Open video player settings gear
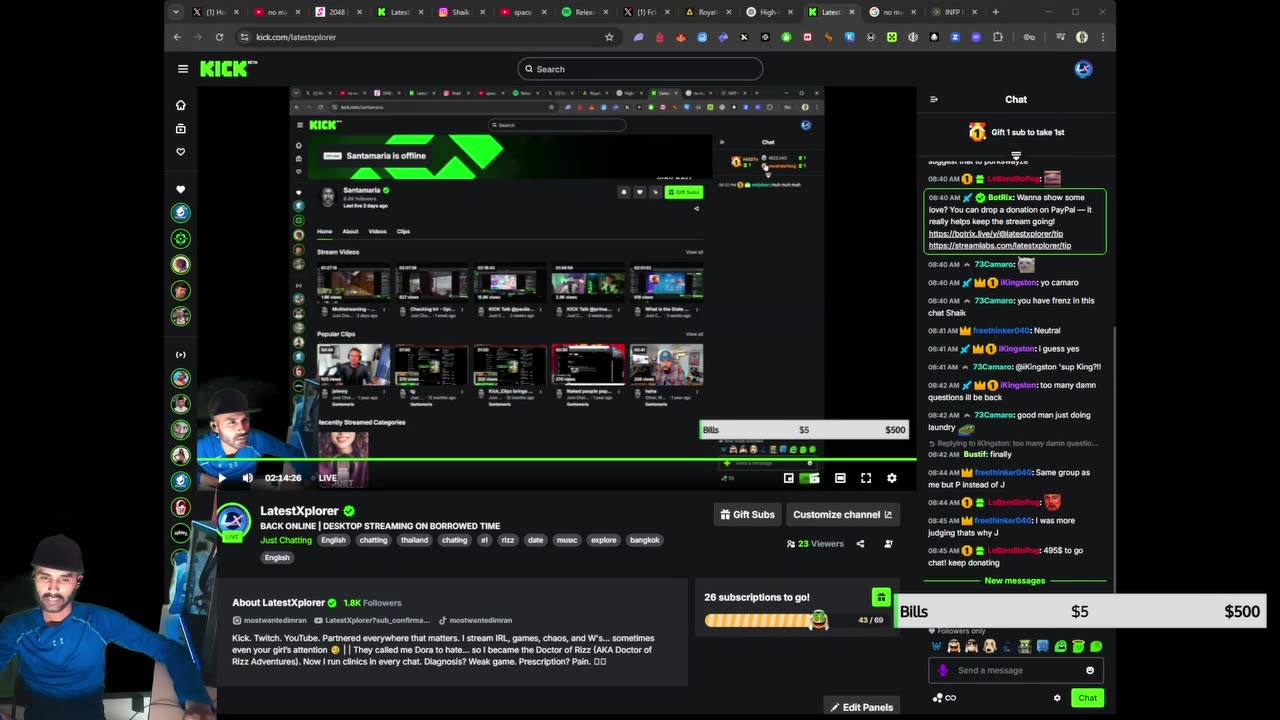The width and height of the screenshot is (1280, 720). coord(892,478)
